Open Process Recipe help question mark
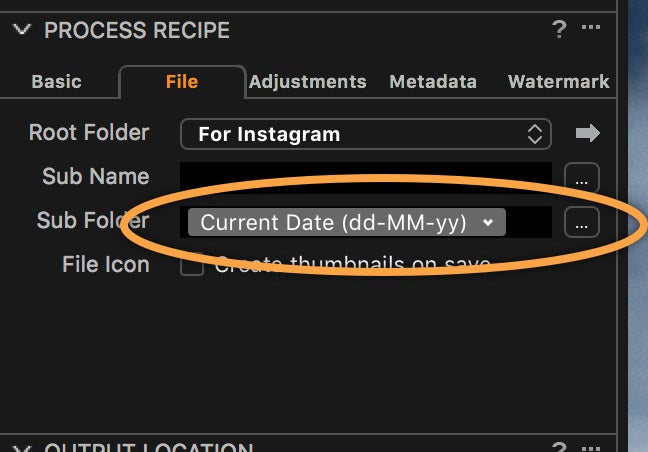This screenshot has width=648, height=452. pyautogui.click(x=559, y=29)
